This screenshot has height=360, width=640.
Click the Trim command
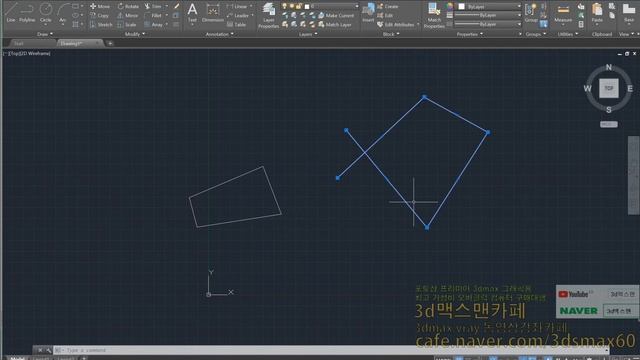pos(153,6)
